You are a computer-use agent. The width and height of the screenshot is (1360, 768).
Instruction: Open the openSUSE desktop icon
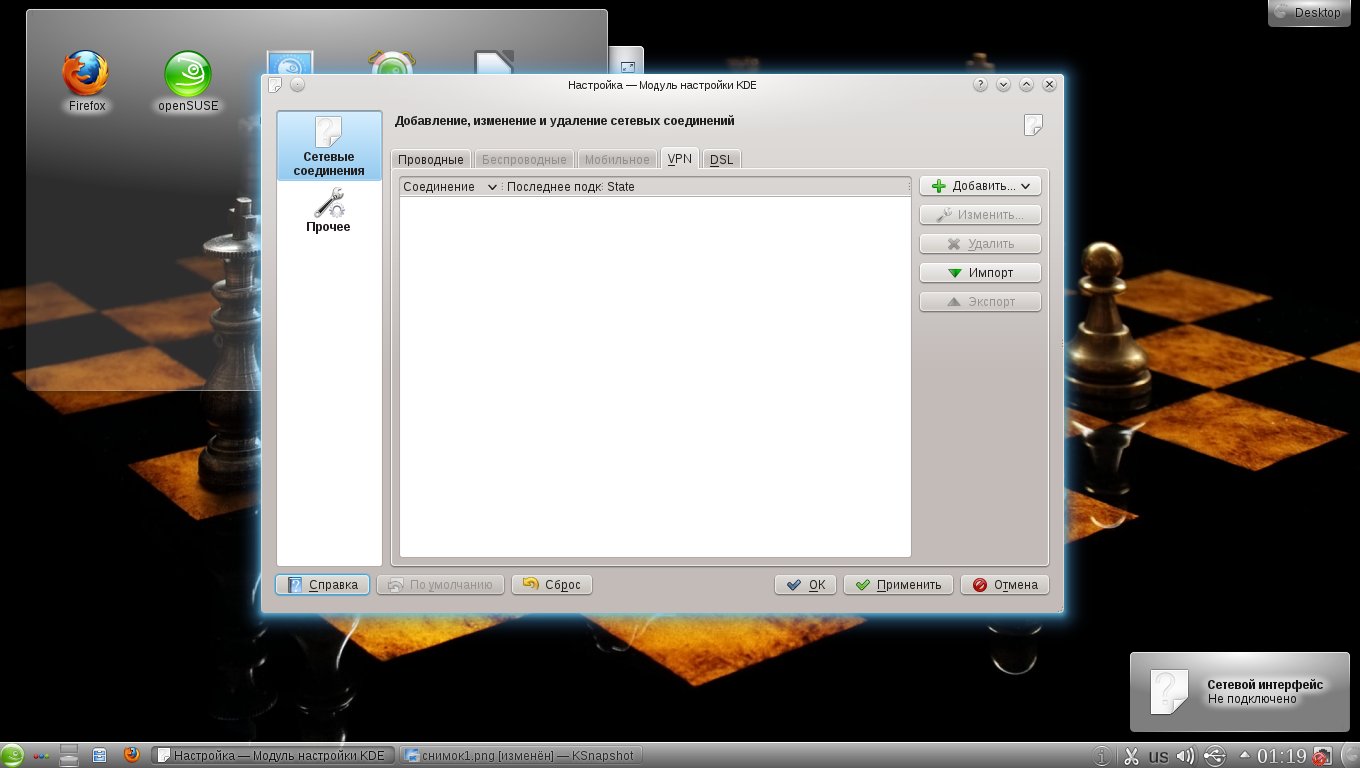[188, 80]
